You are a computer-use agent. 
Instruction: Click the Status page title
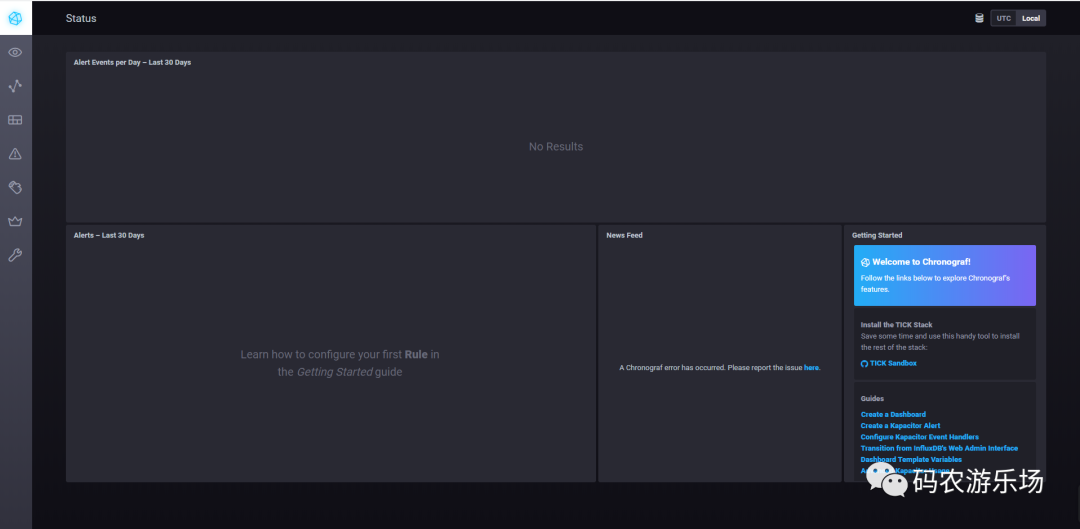[x=81, y=19]
